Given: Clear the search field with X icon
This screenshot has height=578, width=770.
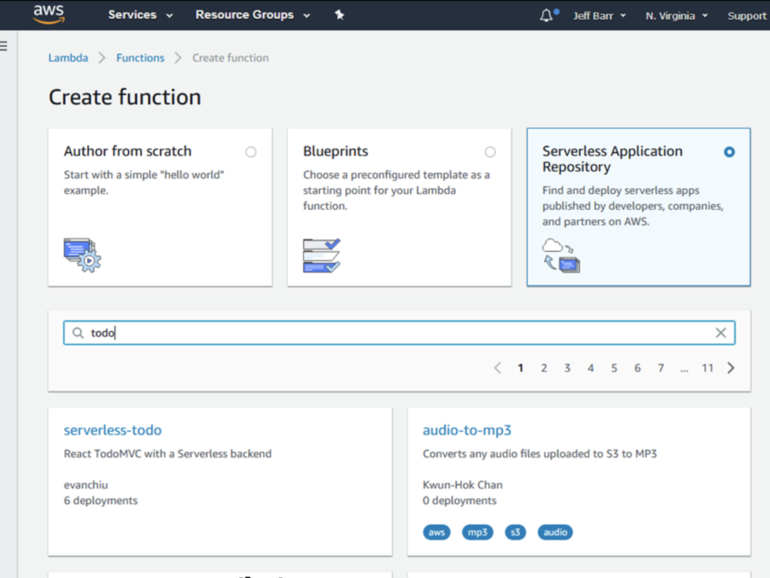Looking at the screenshot, I should 720,333.
